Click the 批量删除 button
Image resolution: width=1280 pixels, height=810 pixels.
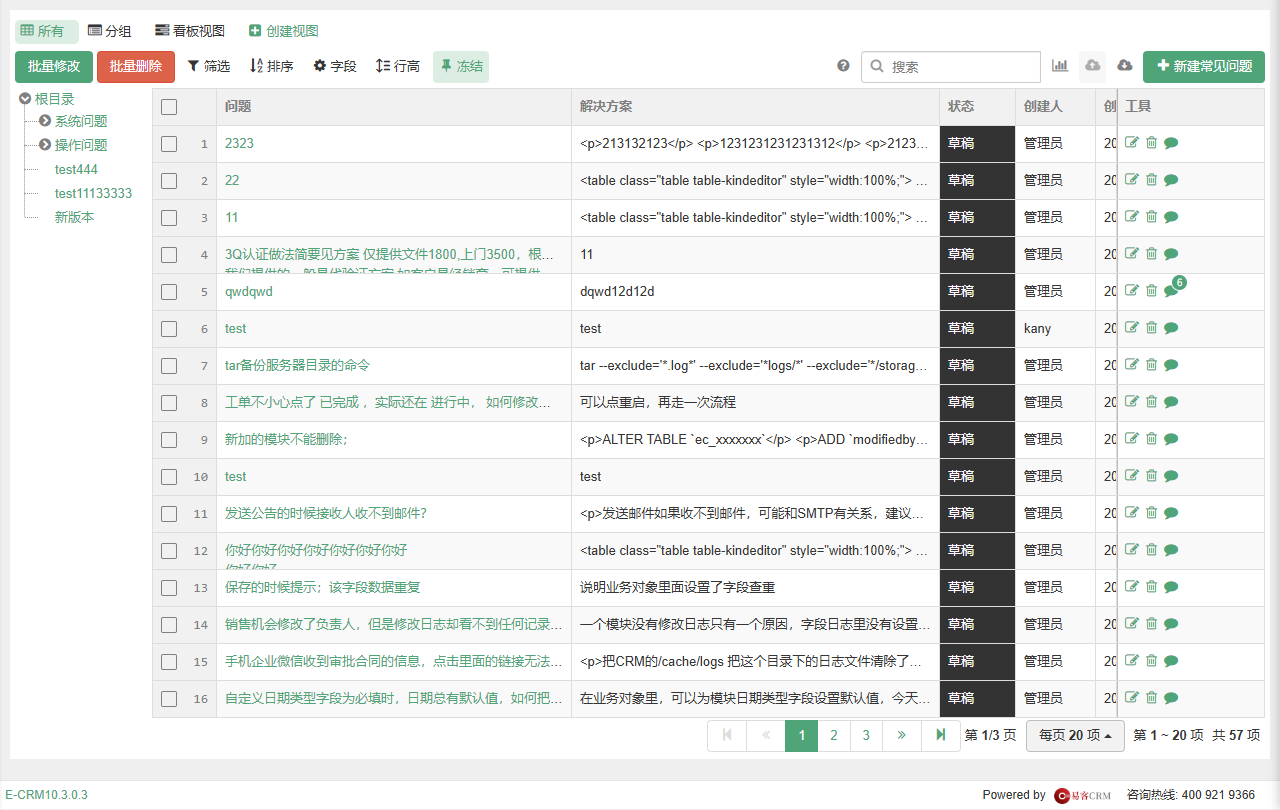[x=136, y=66]
